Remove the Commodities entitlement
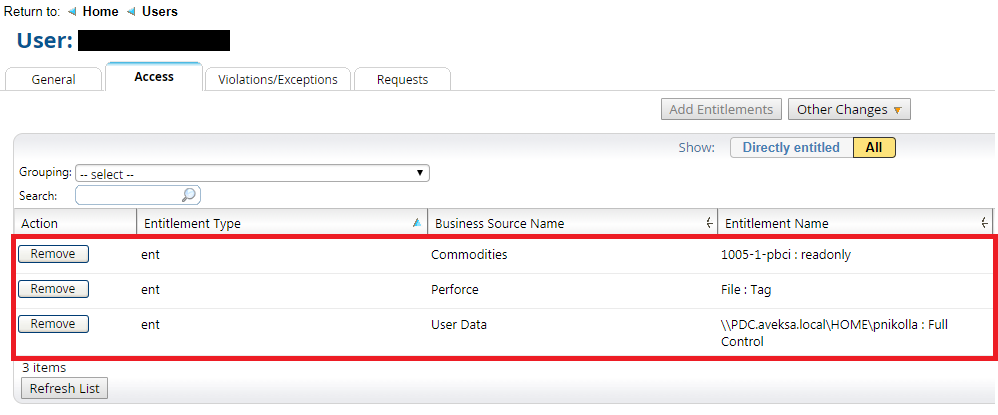 pos(53,254)
